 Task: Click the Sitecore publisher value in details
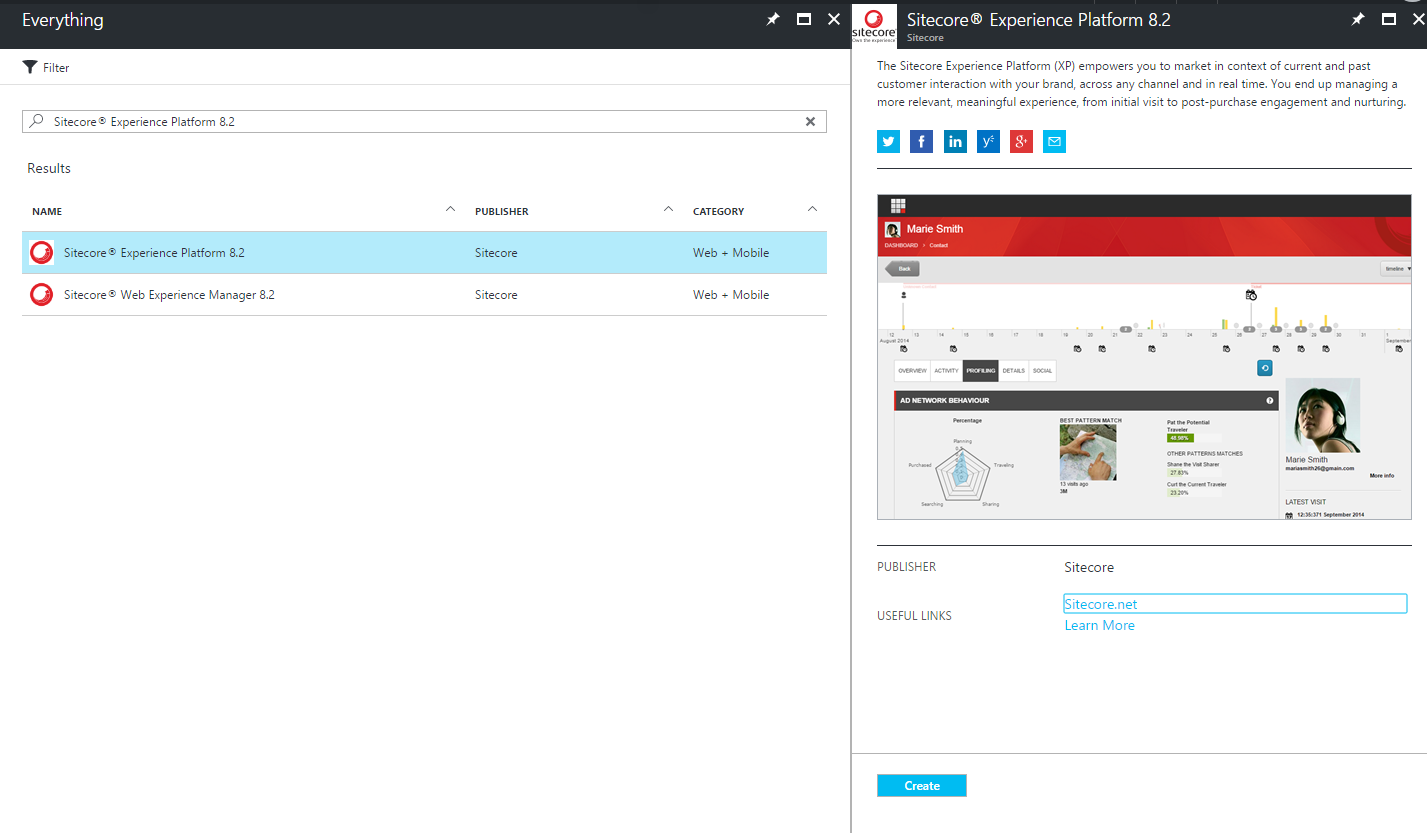click(x=1089, y=567)
